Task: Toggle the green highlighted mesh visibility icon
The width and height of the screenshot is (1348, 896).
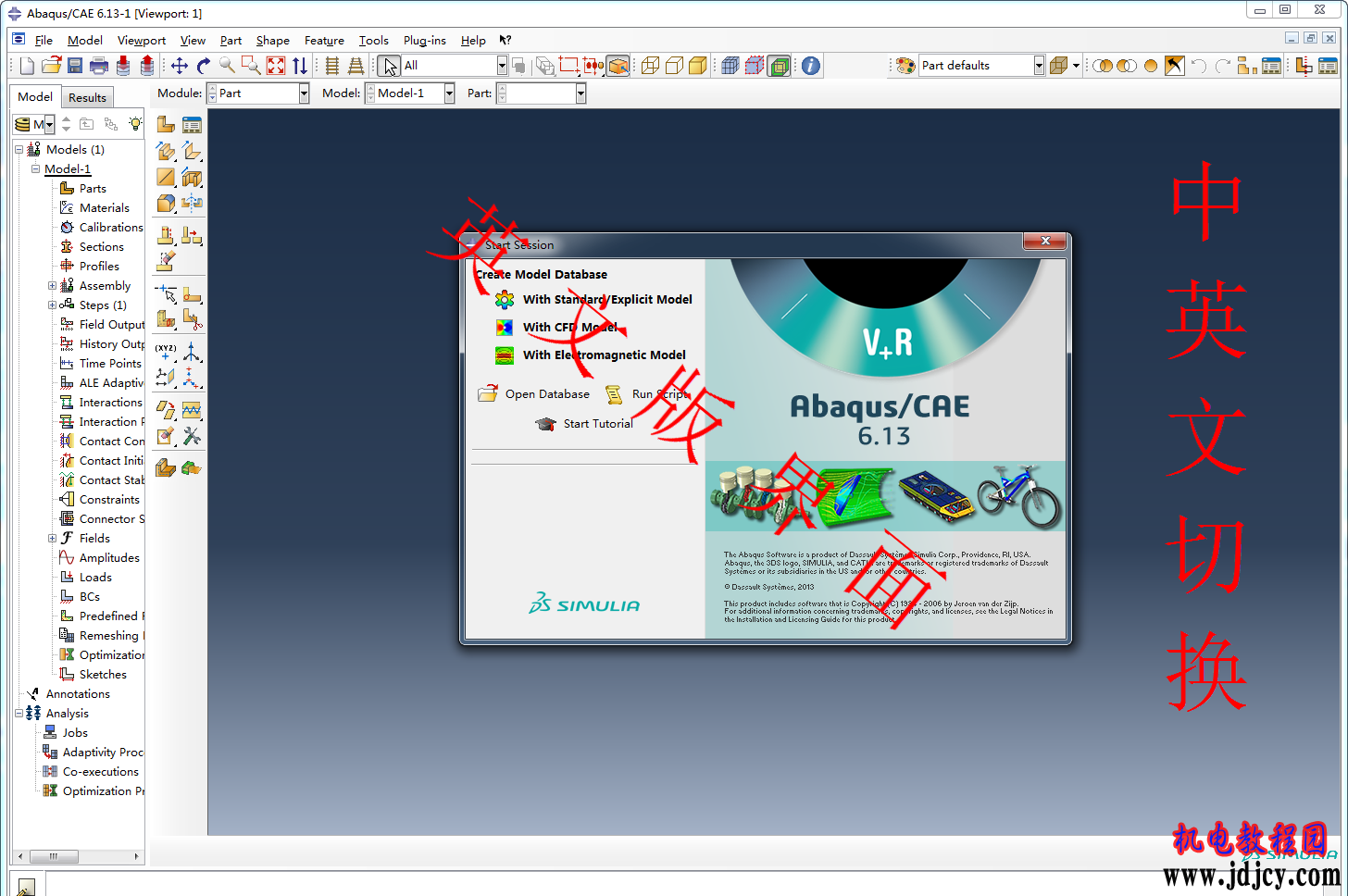Action: pyautogui.click(x=780, y=66)
